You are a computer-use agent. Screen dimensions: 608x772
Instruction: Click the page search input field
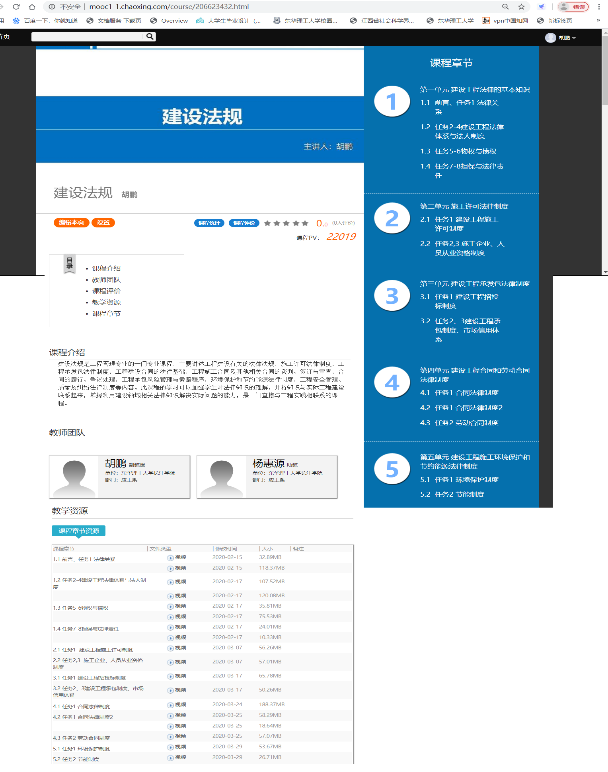[x=88, y=37]
